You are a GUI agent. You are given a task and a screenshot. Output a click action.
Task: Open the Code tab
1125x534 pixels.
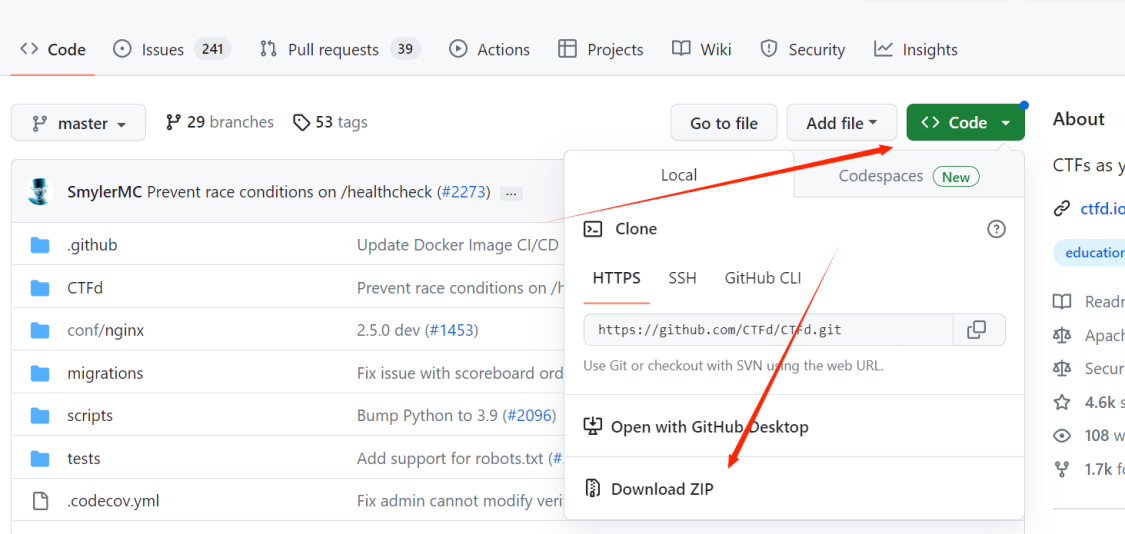tap(53, 50)
